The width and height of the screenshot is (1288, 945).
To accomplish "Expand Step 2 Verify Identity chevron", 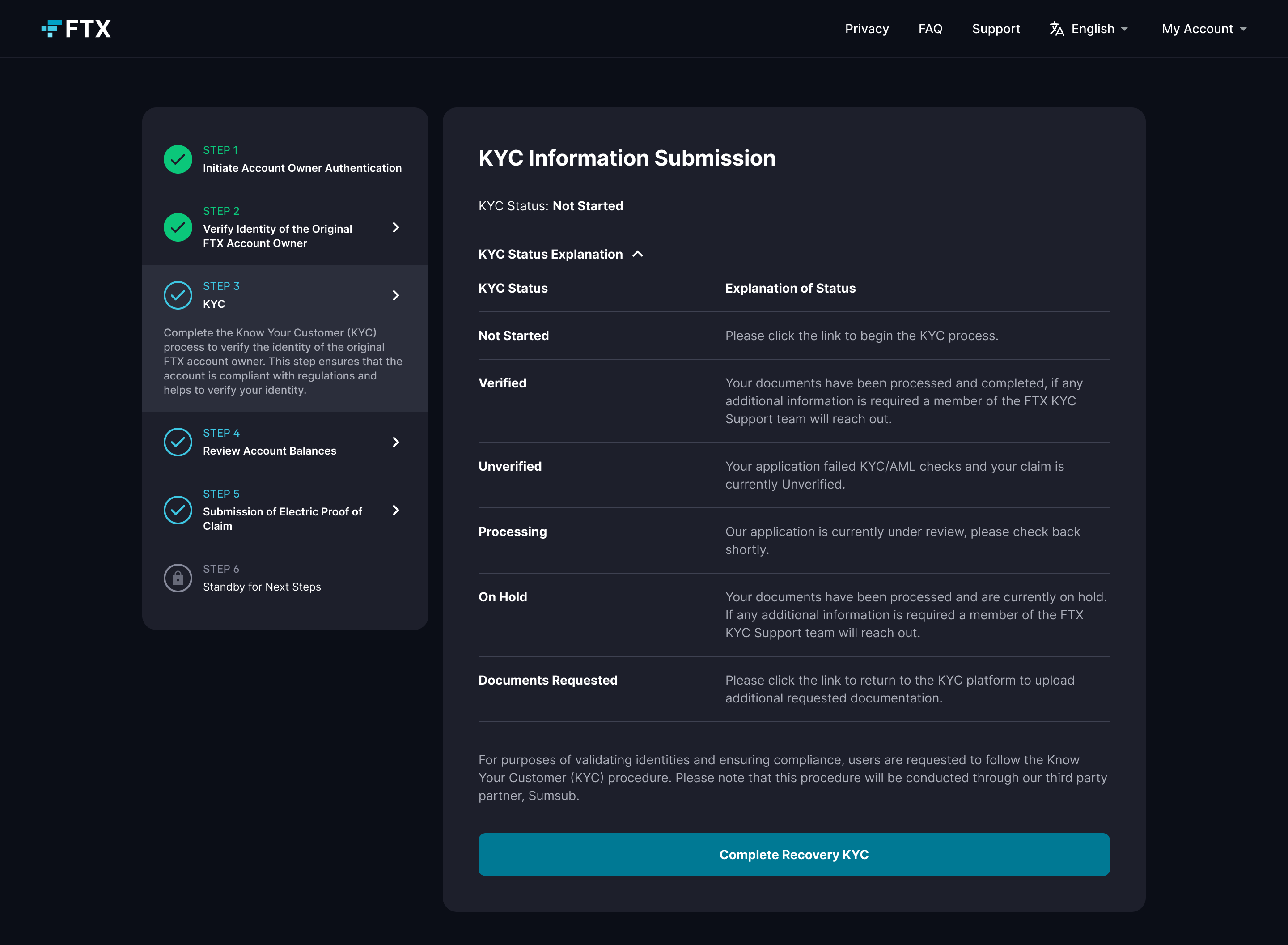I will (x=396, y=227).
